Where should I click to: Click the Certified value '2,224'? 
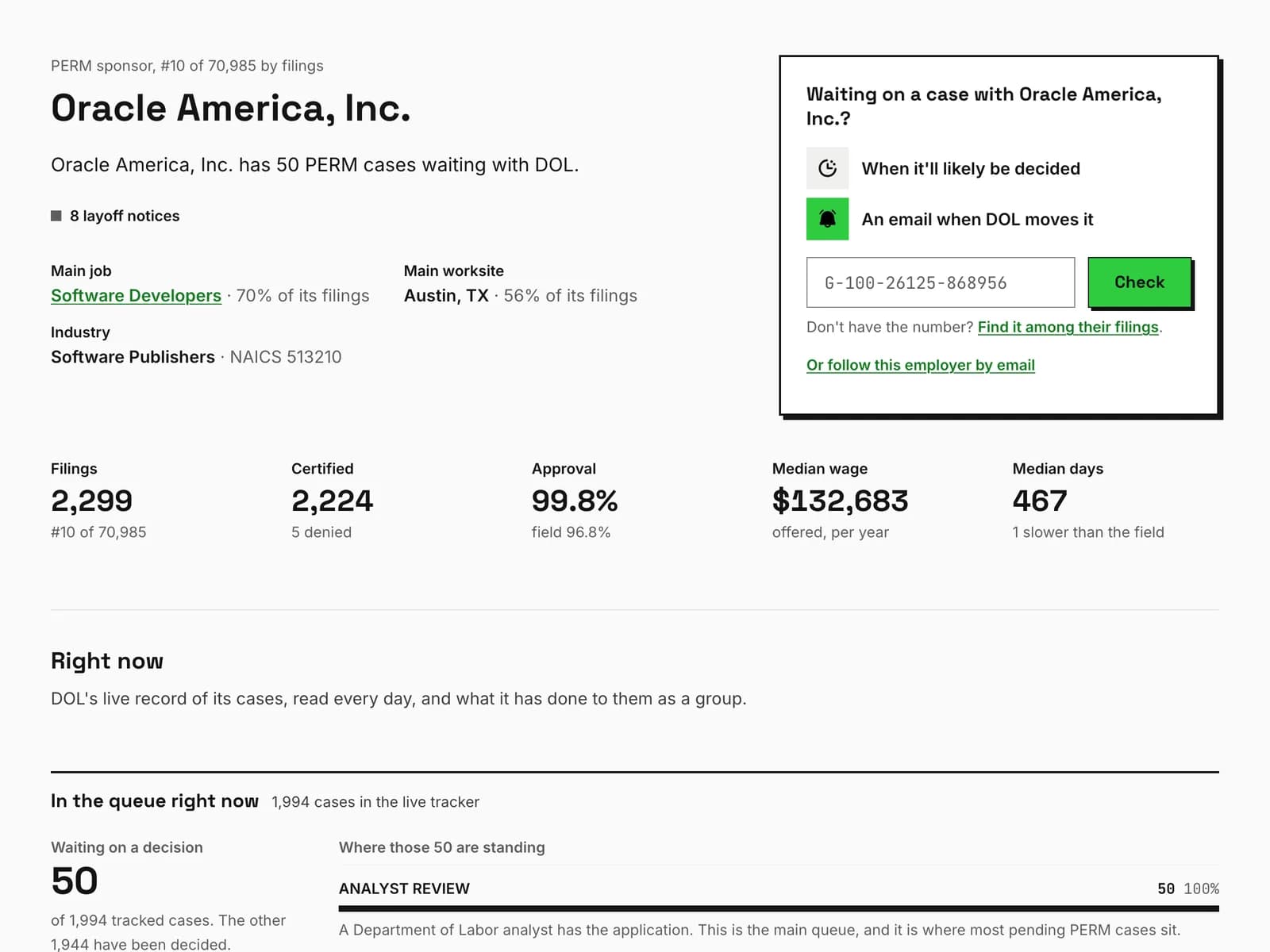[332, 501]
